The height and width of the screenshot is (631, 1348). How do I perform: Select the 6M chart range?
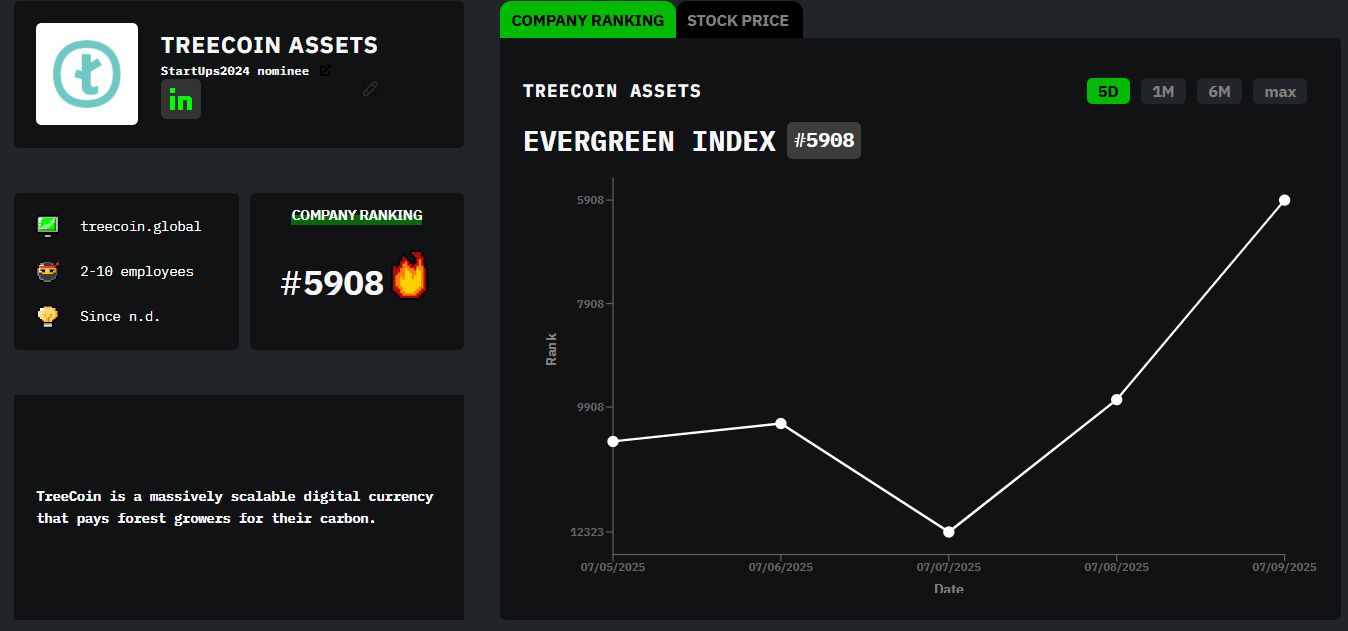click(1219, 91)
